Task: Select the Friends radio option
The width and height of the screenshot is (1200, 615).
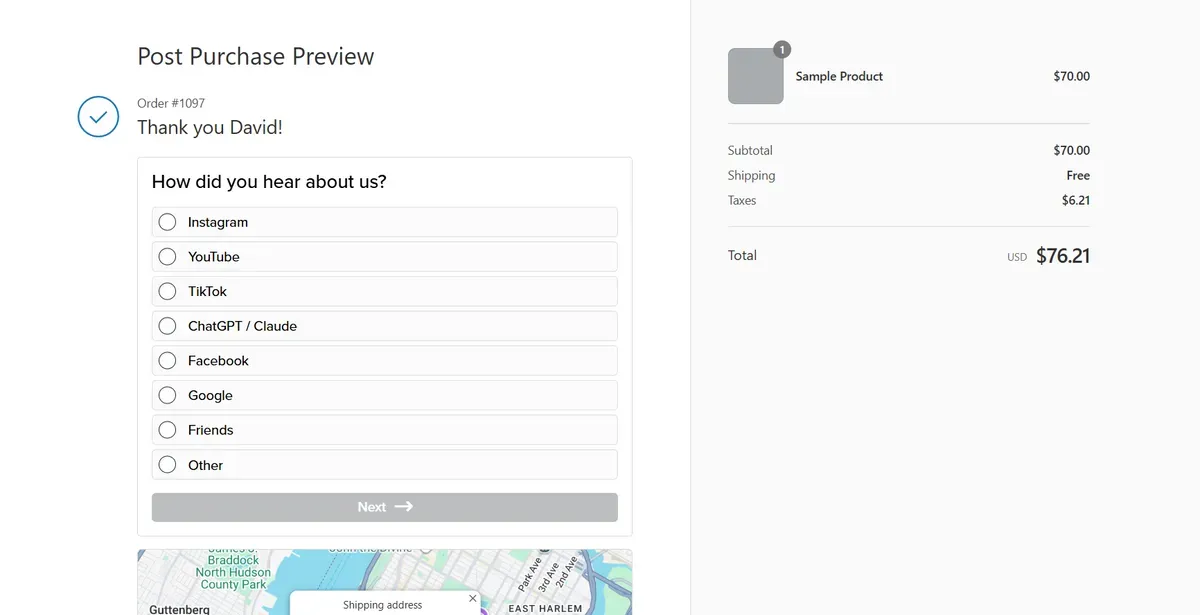Action: (384, 430)
